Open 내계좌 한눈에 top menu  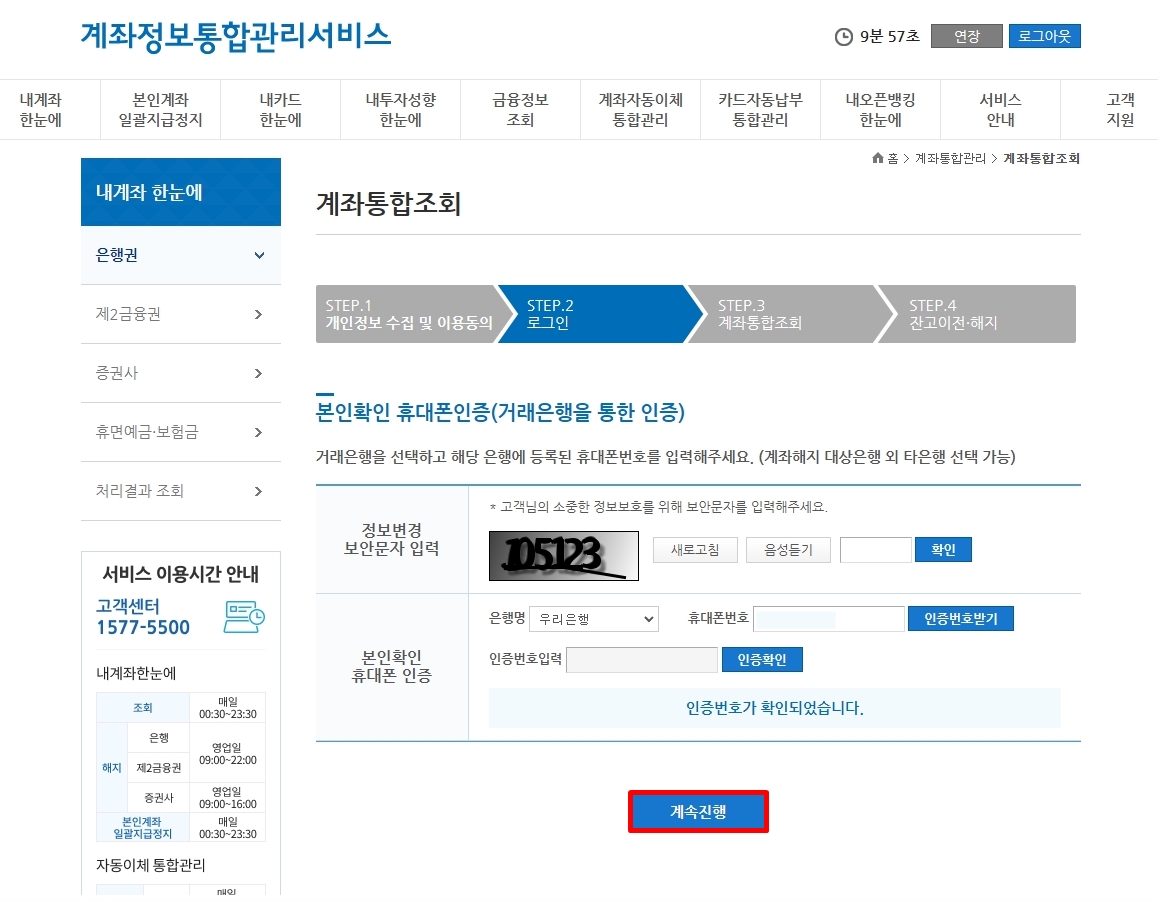click(x=41, y=109)
